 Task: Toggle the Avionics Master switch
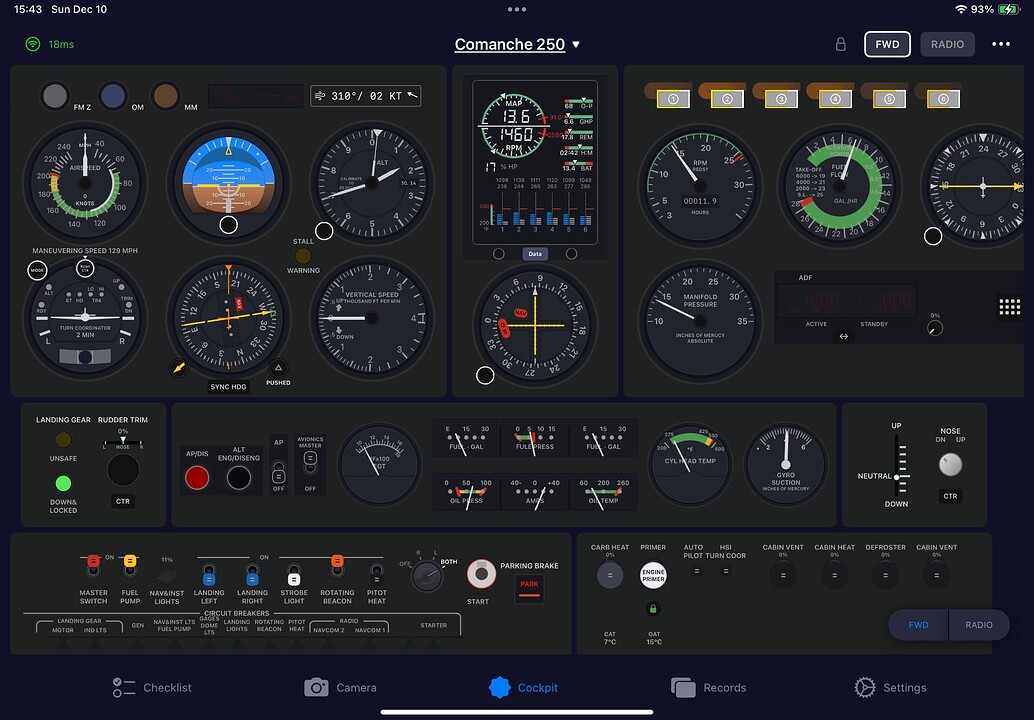[310, 460]
